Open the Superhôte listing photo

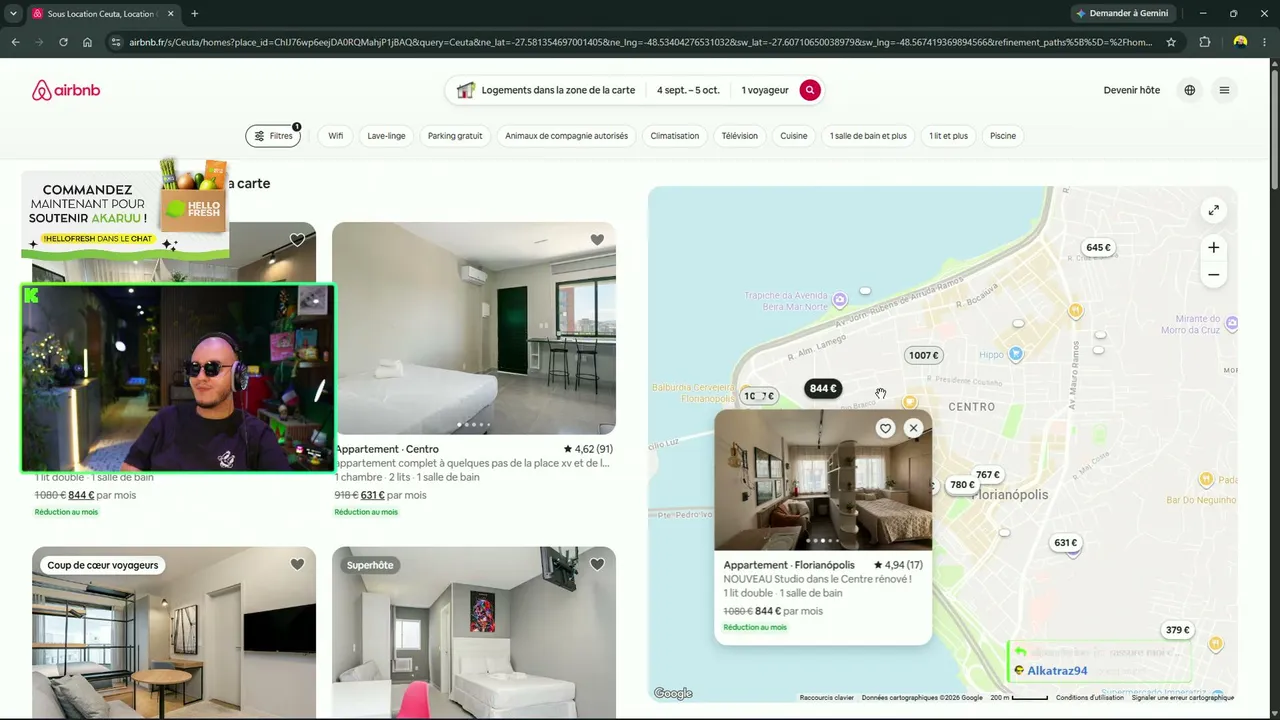474,632
